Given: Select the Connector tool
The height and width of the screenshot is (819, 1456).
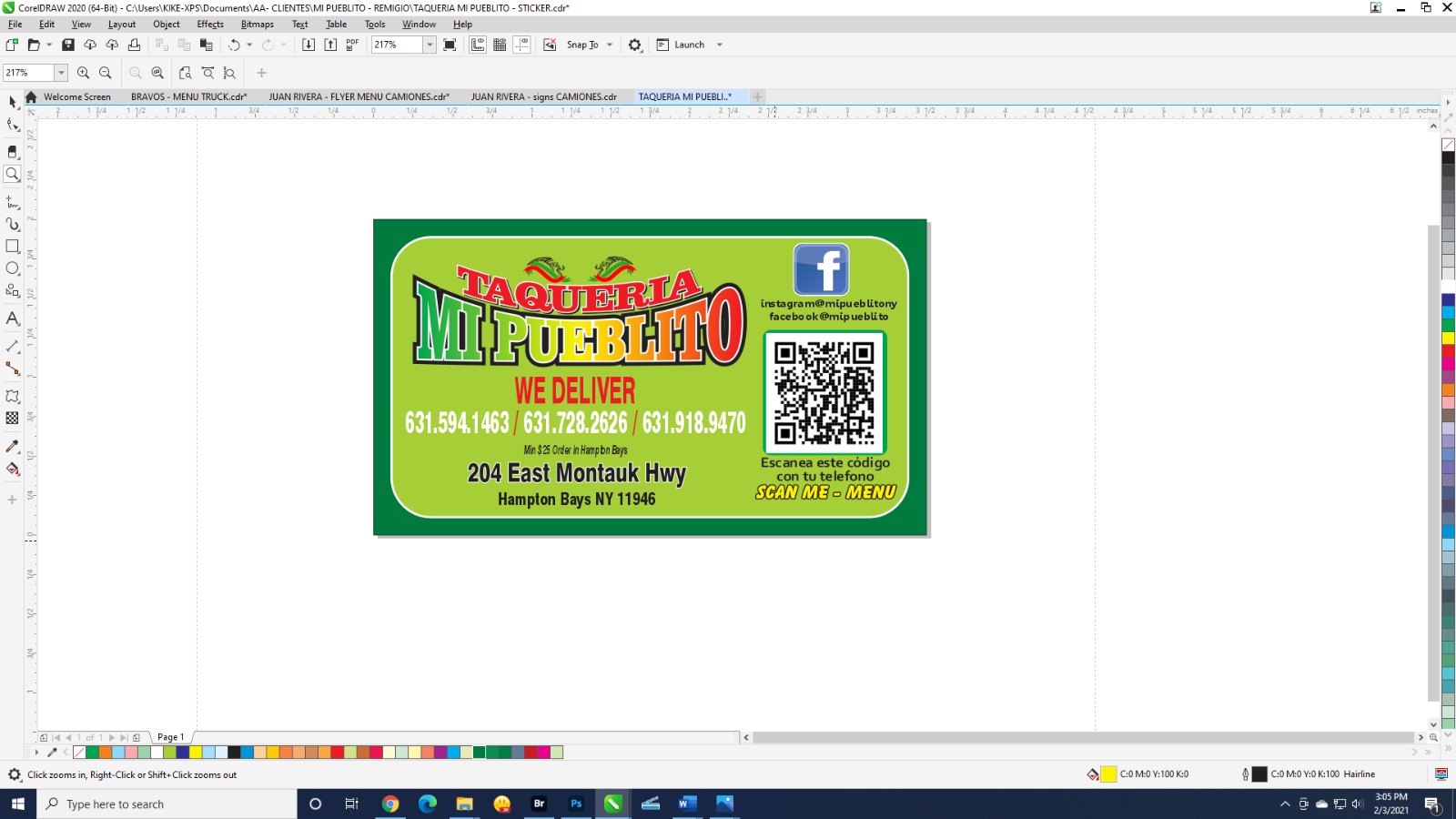Looking at the screenshot, I should tap(12, 369).
